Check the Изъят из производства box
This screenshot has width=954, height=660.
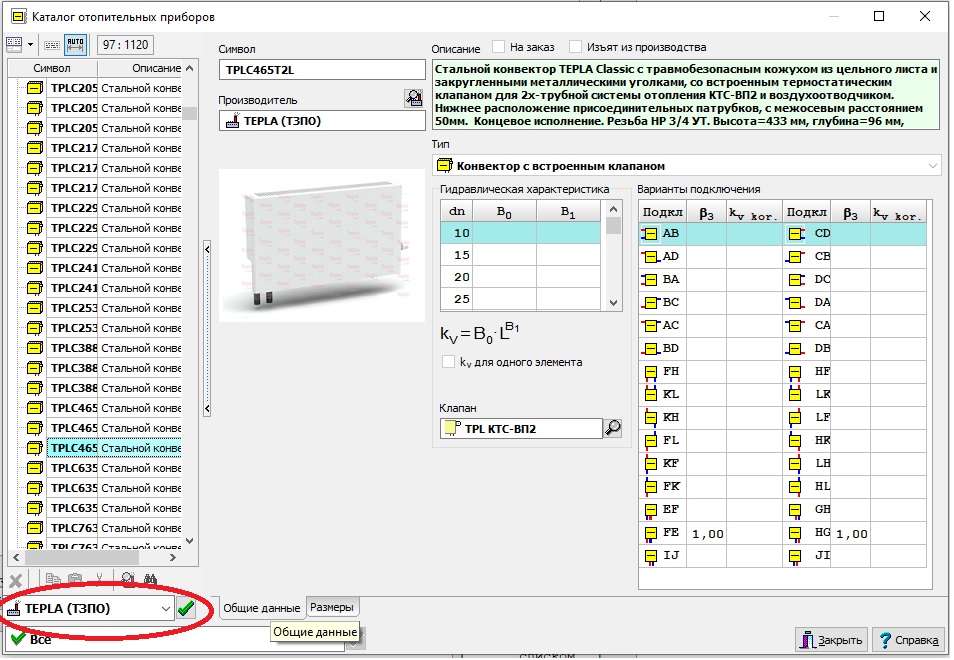click(575, 47)
